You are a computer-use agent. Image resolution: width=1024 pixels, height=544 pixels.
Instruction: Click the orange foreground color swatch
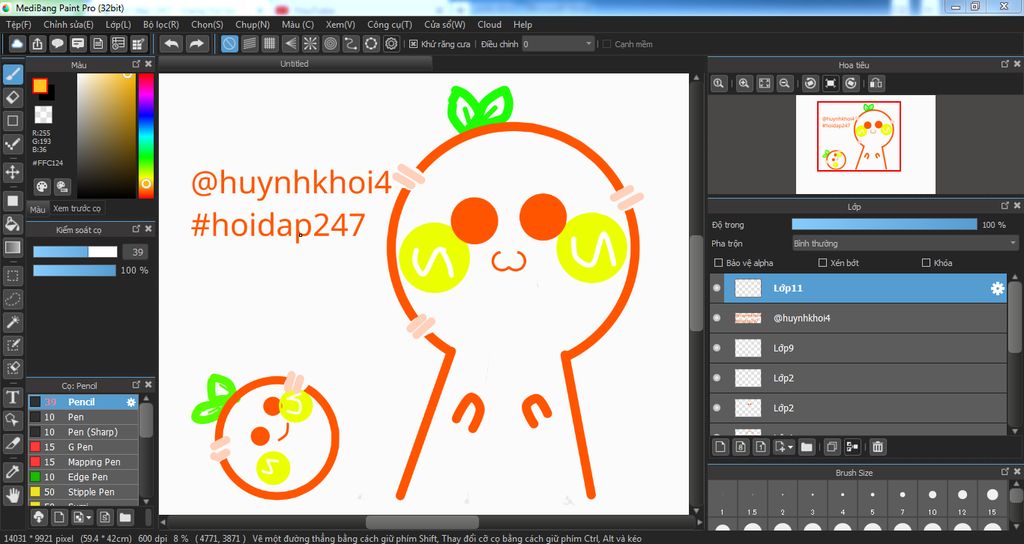40,86
